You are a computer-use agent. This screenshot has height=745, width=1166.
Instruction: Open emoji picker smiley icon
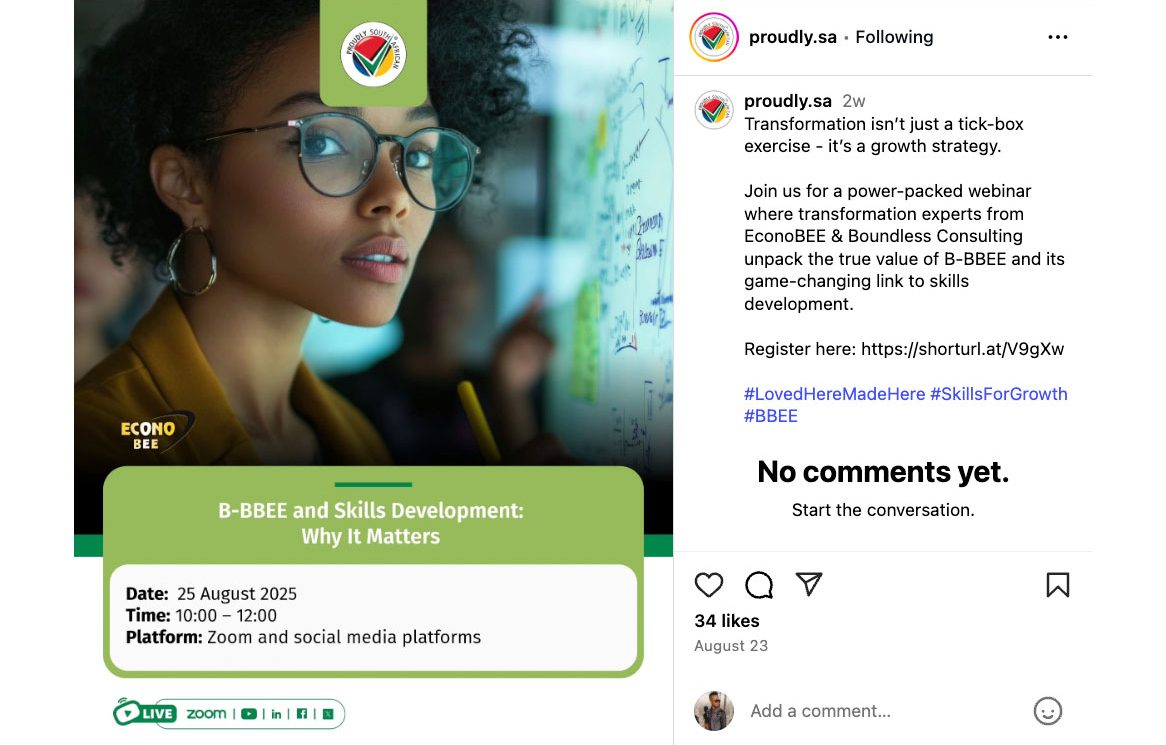(1048, 711)
